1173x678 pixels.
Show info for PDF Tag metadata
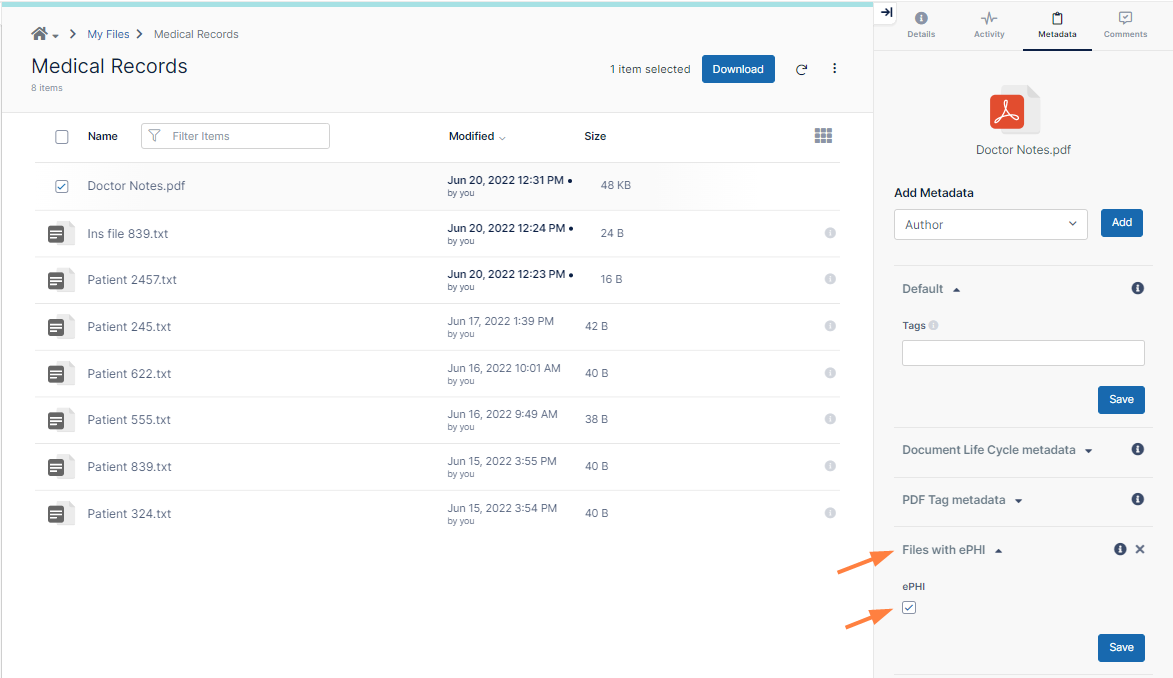click(x=1137, y=500)
